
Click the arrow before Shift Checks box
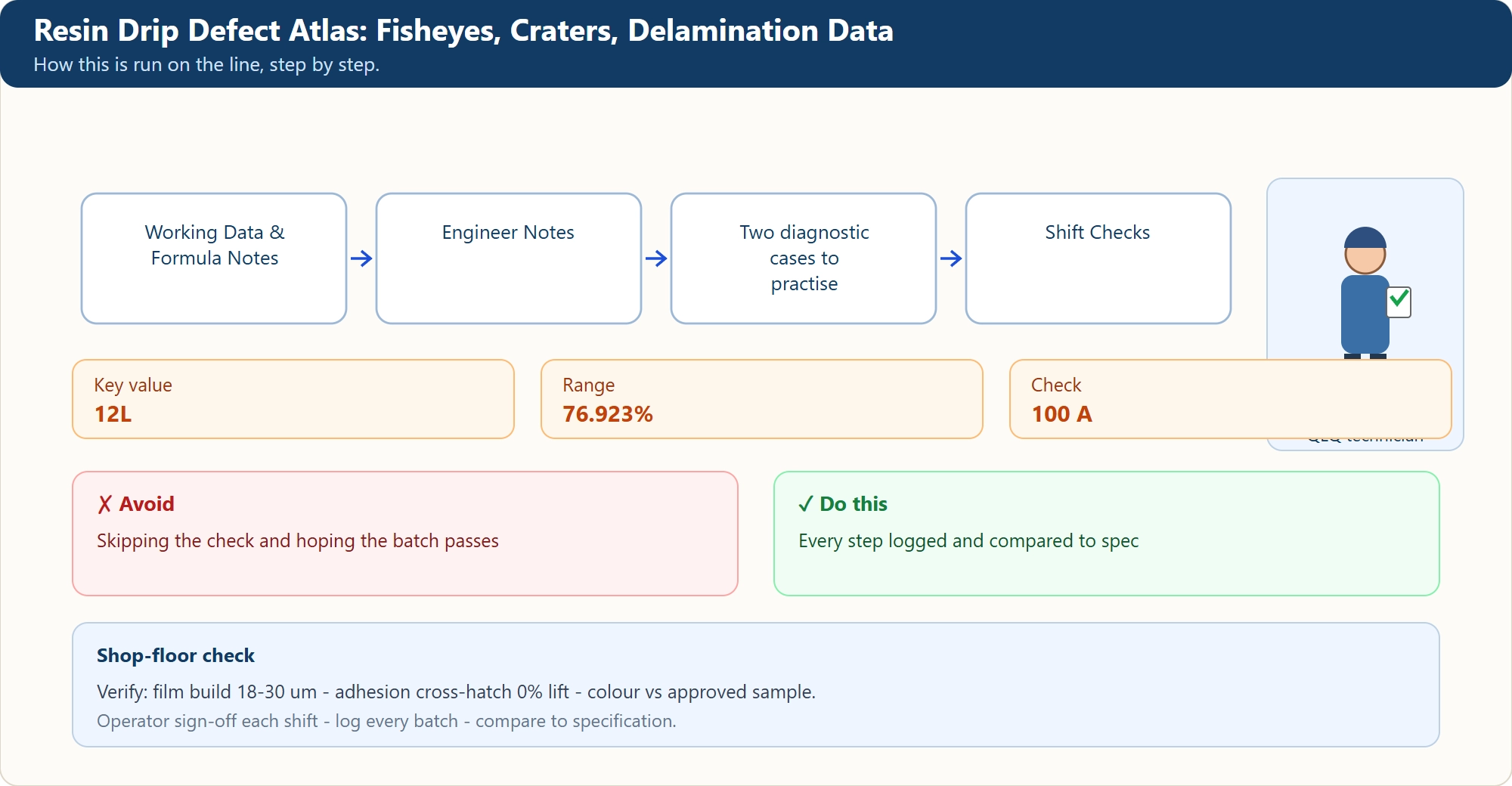(x=951, y=258)
